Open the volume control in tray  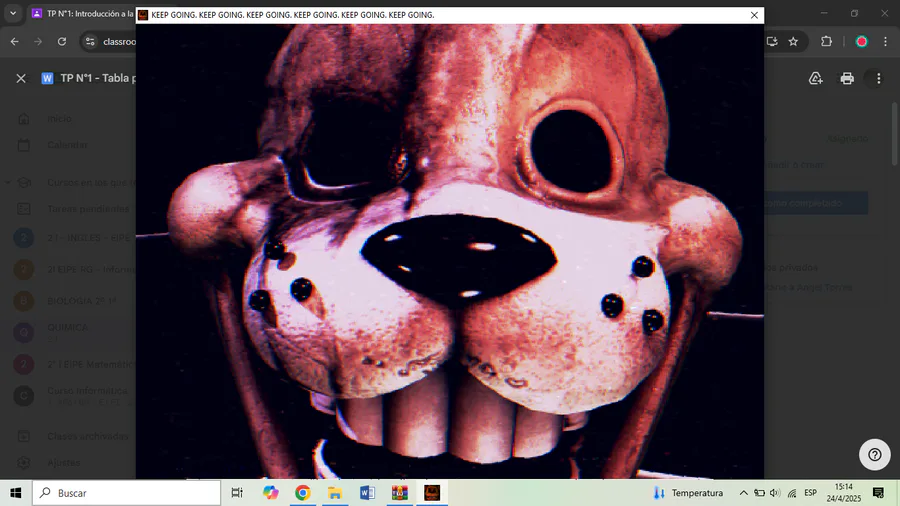(x=775, y=493)
